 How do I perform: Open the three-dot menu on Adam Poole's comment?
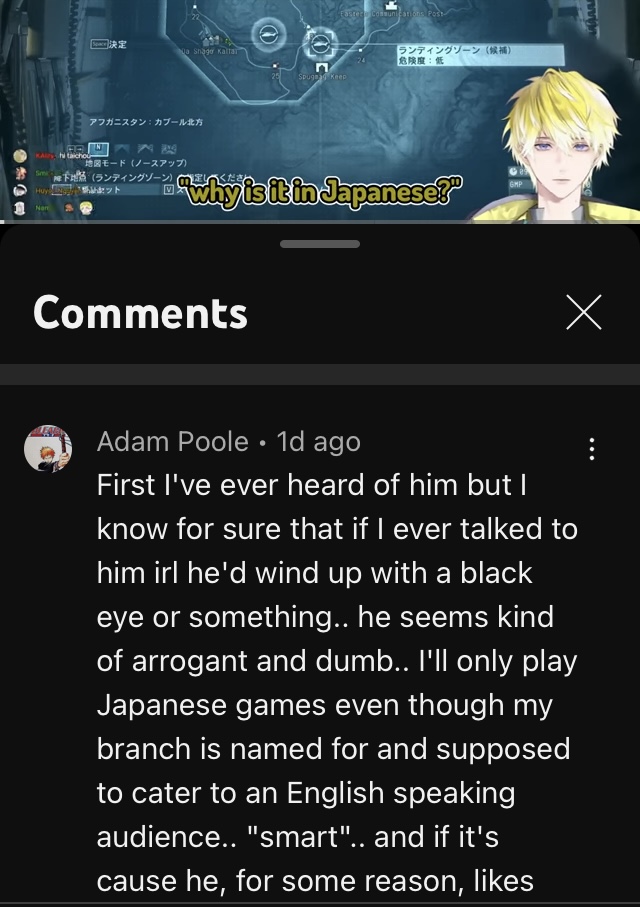pos(591,449)
